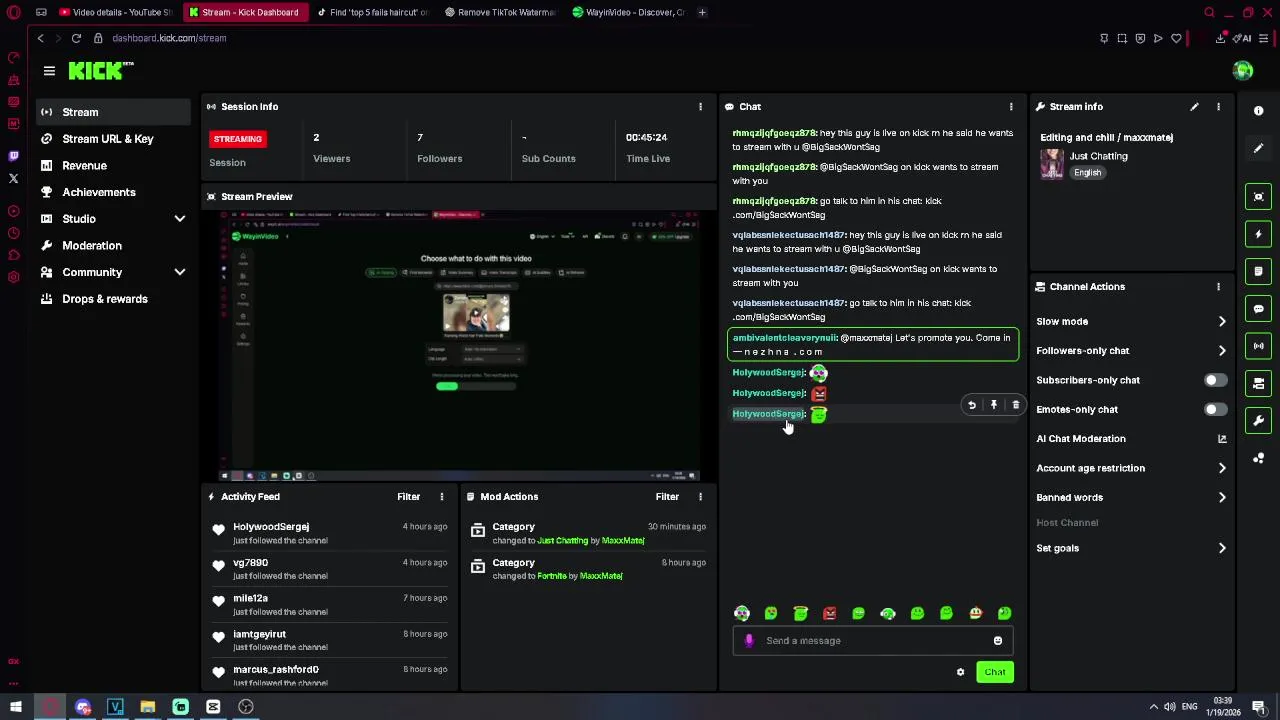Click the English language tag
The width and height of the screenshot is (1280, 720).
(x=1087, y=173)
